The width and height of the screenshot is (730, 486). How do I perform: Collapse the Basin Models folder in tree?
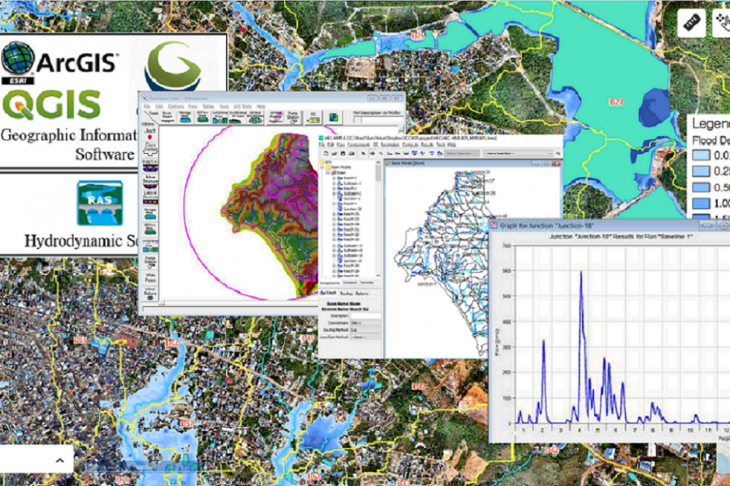(x=322, y=167)
